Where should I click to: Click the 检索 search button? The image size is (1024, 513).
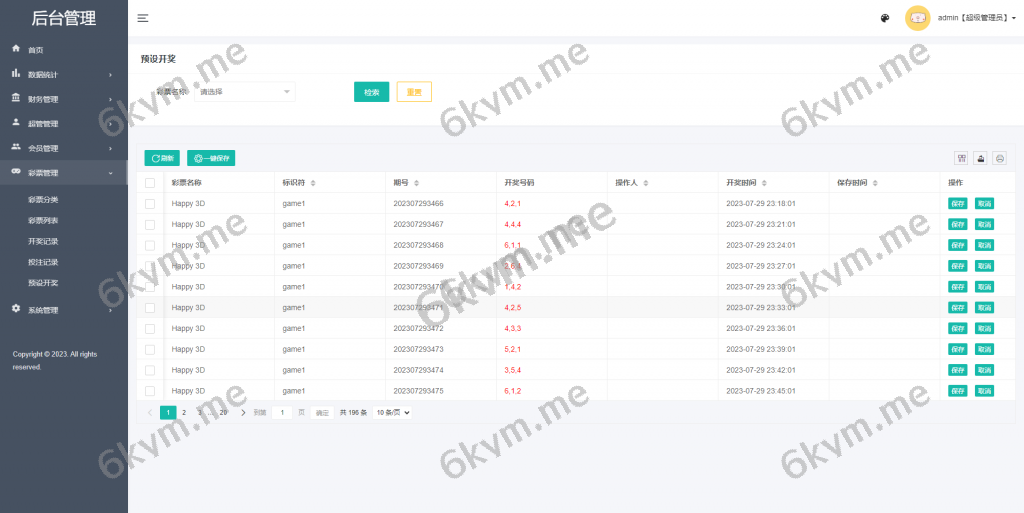click(x=371, y=92)
